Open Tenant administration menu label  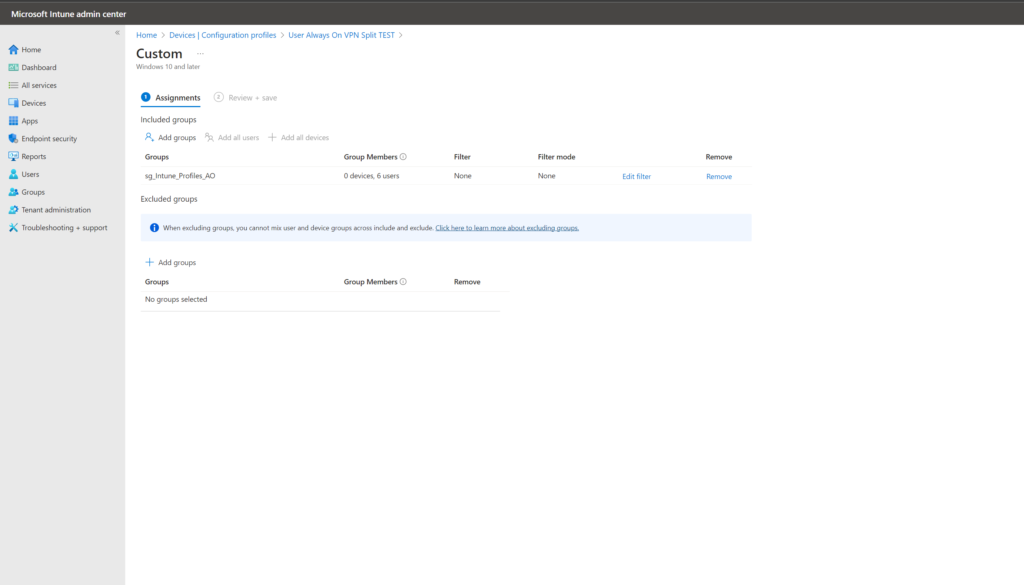56,210
